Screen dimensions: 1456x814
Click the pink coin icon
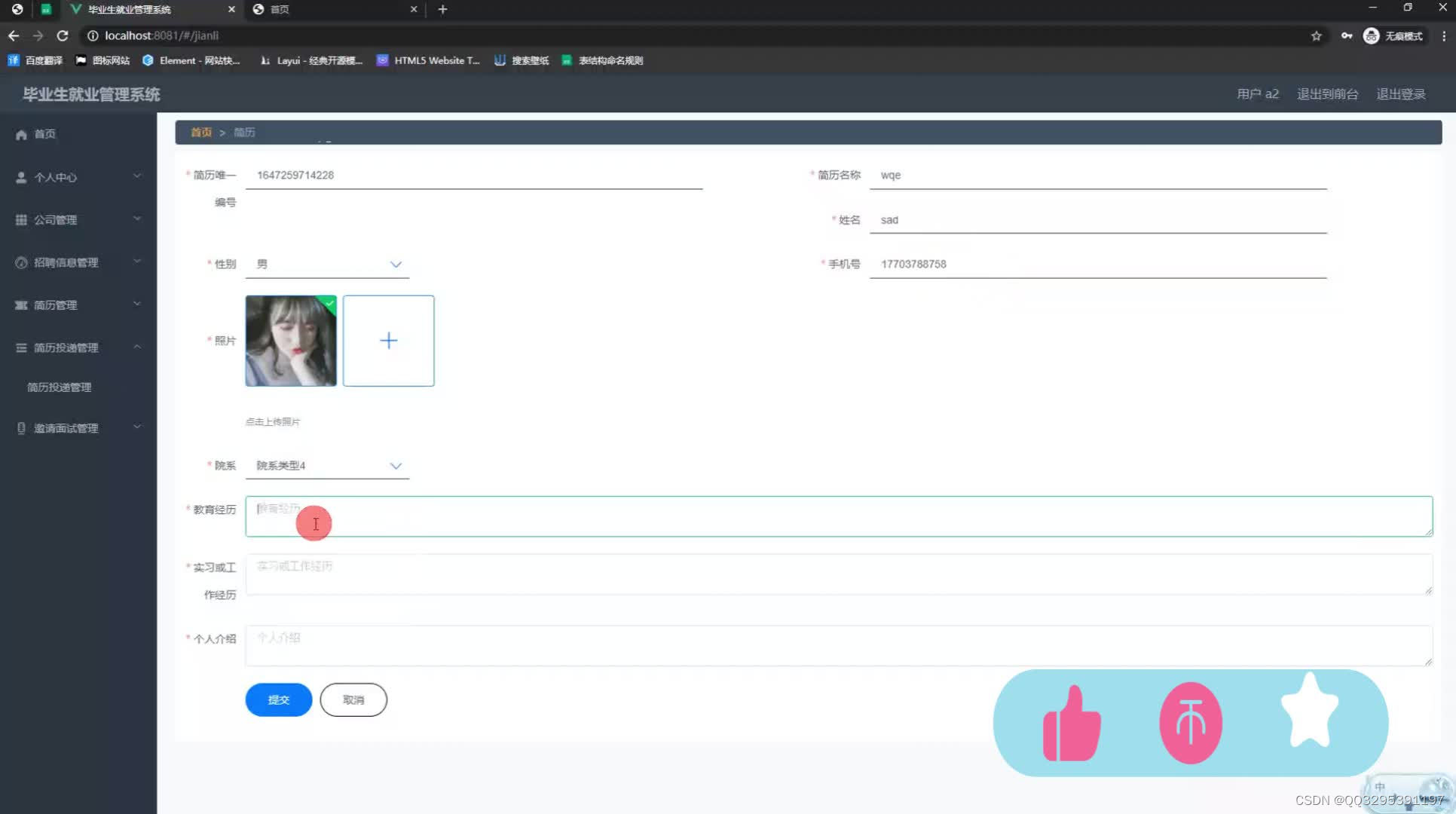click(1191, 723)
